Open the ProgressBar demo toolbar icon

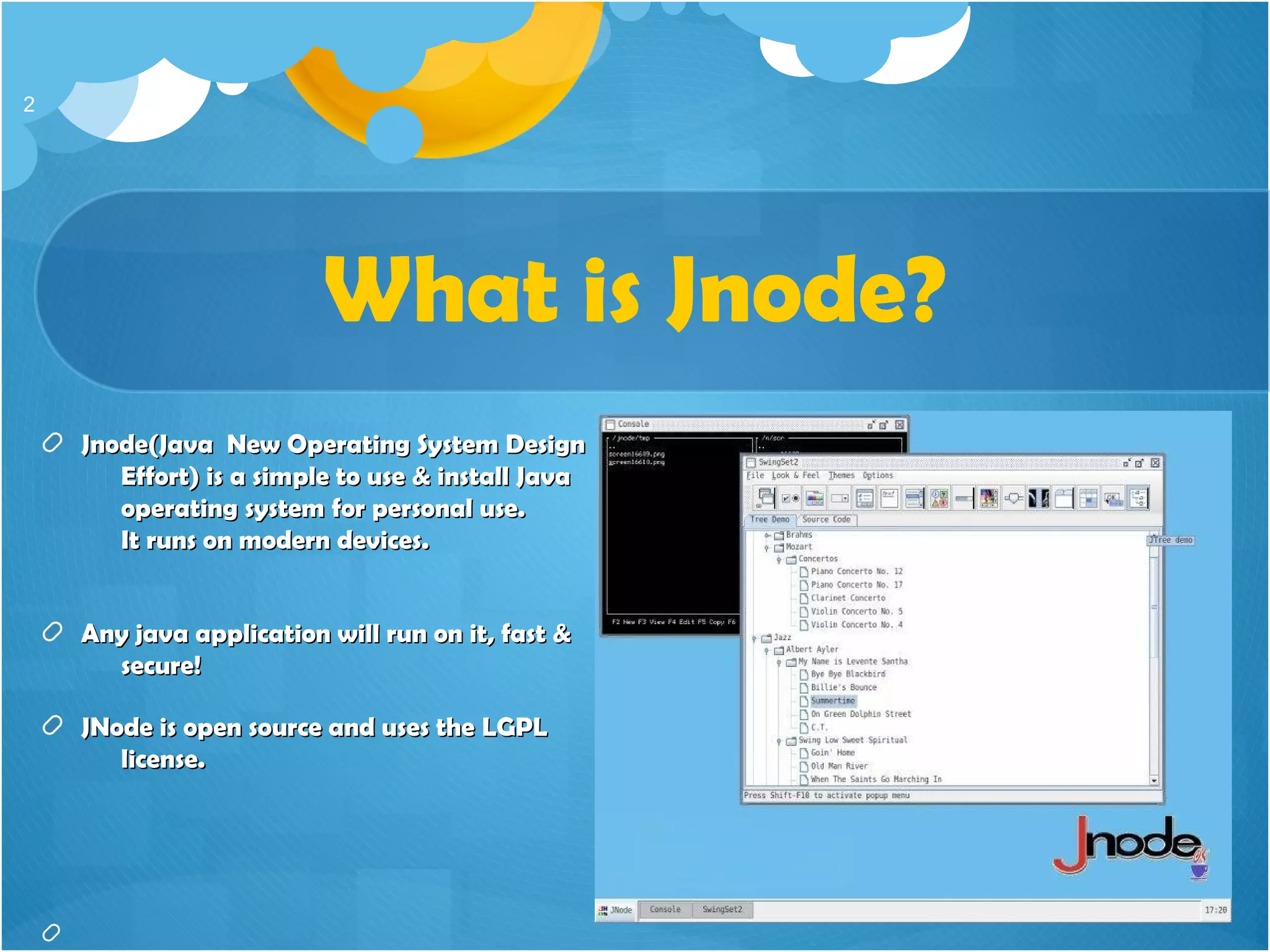(x=964, y=498)
